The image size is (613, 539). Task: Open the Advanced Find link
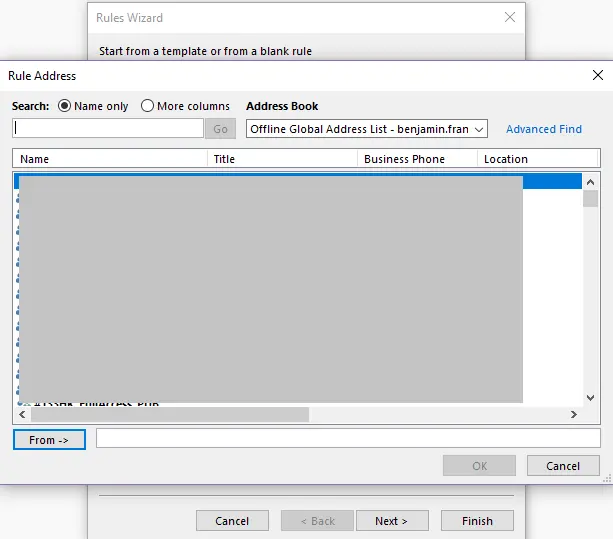click(x=544, y=129)
